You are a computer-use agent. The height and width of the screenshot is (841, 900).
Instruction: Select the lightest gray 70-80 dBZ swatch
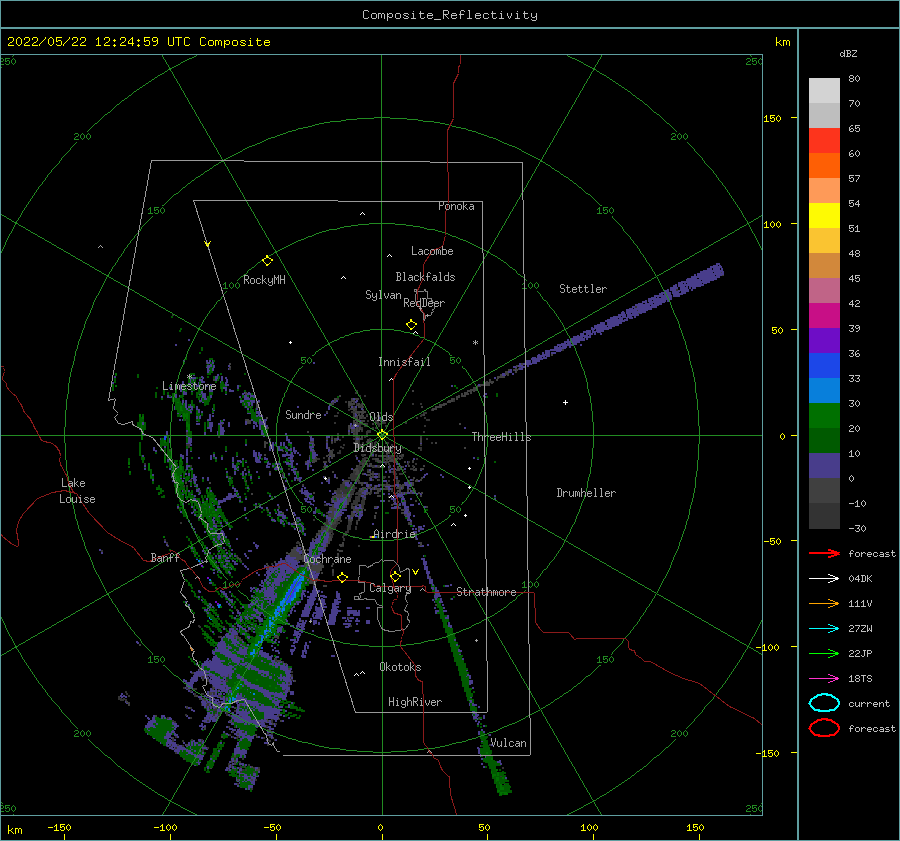click(x=824, y=90)
